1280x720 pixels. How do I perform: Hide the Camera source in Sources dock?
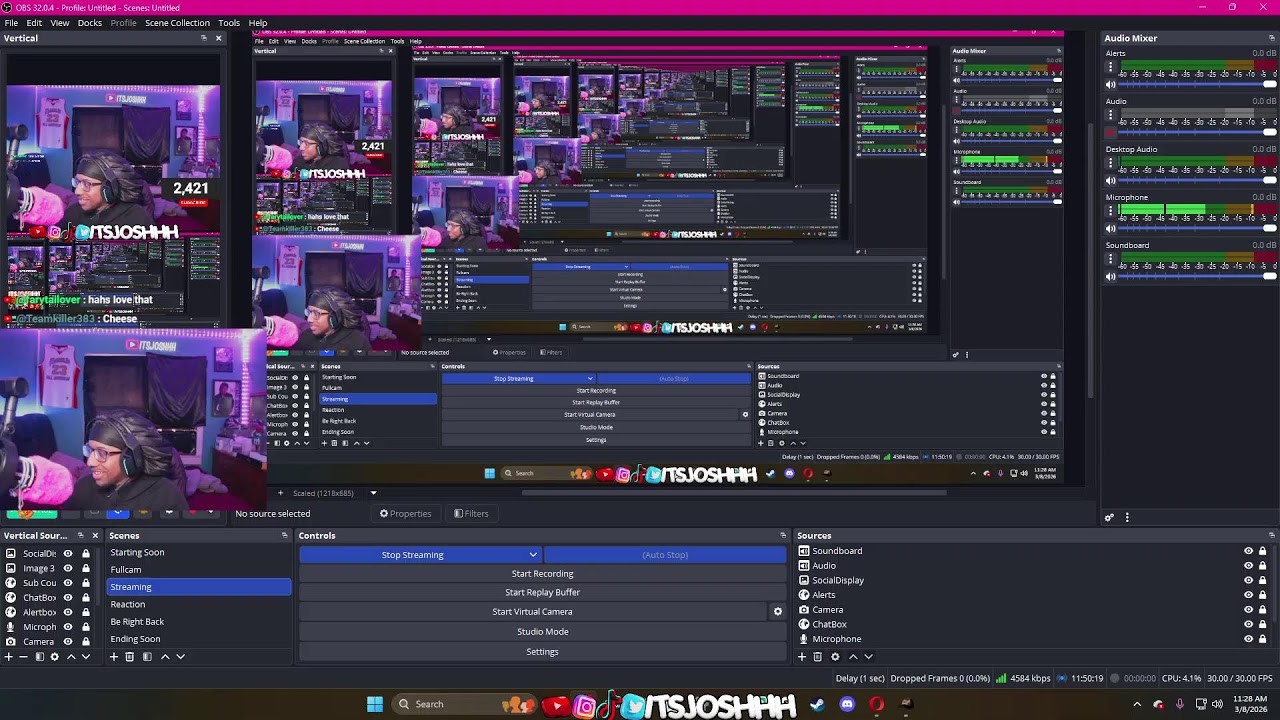click(1248, 610)
